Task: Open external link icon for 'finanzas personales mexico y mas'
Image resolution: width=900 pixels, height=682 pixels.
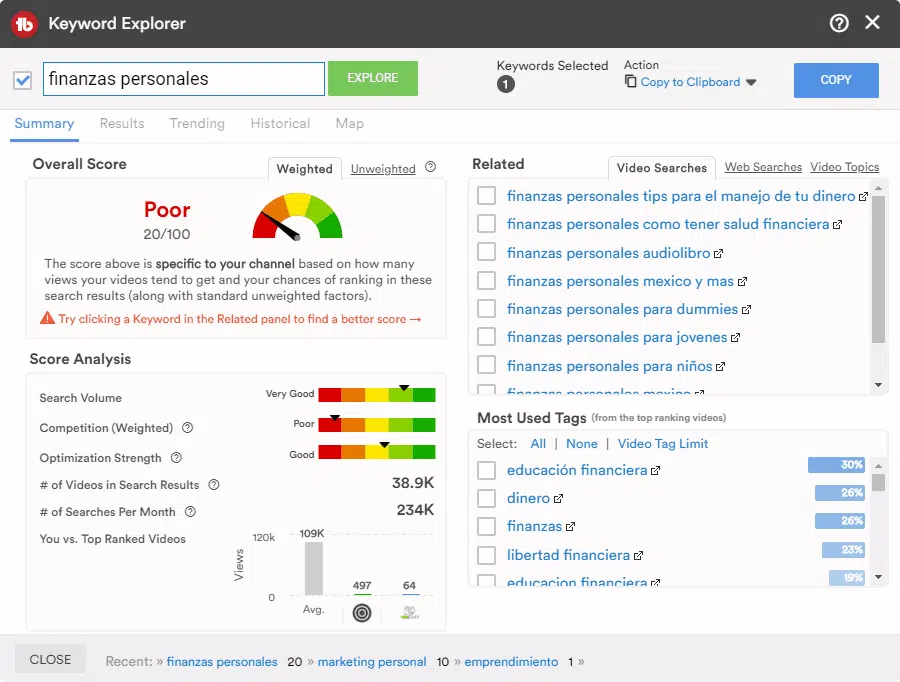Action: pyautogui.click(x=742, y=281)
